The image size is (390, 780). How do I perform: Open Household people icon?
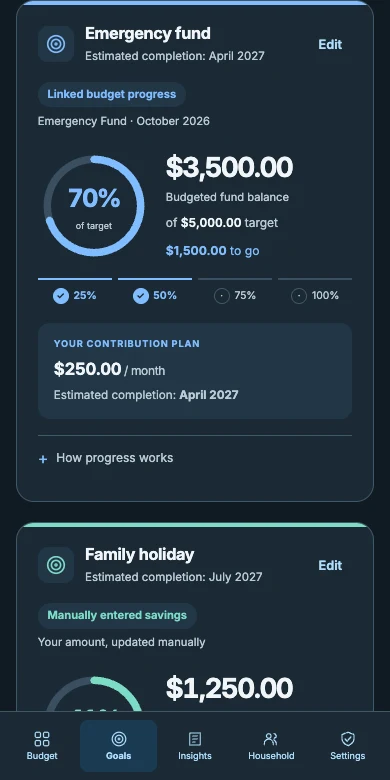(x=271, y=739)
